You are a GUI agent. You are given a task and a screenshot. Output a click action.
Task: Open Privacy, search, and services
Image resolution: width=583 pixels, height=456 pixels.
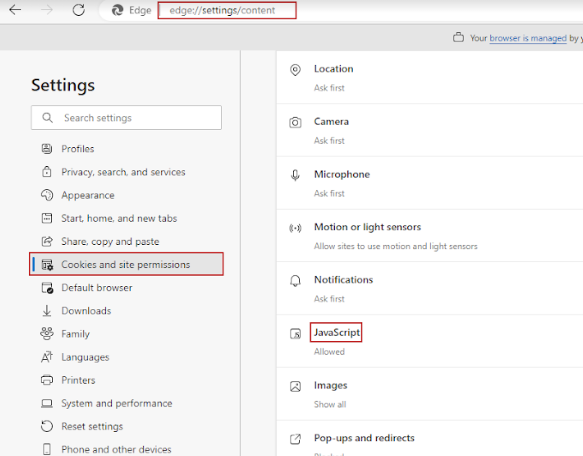123,172
